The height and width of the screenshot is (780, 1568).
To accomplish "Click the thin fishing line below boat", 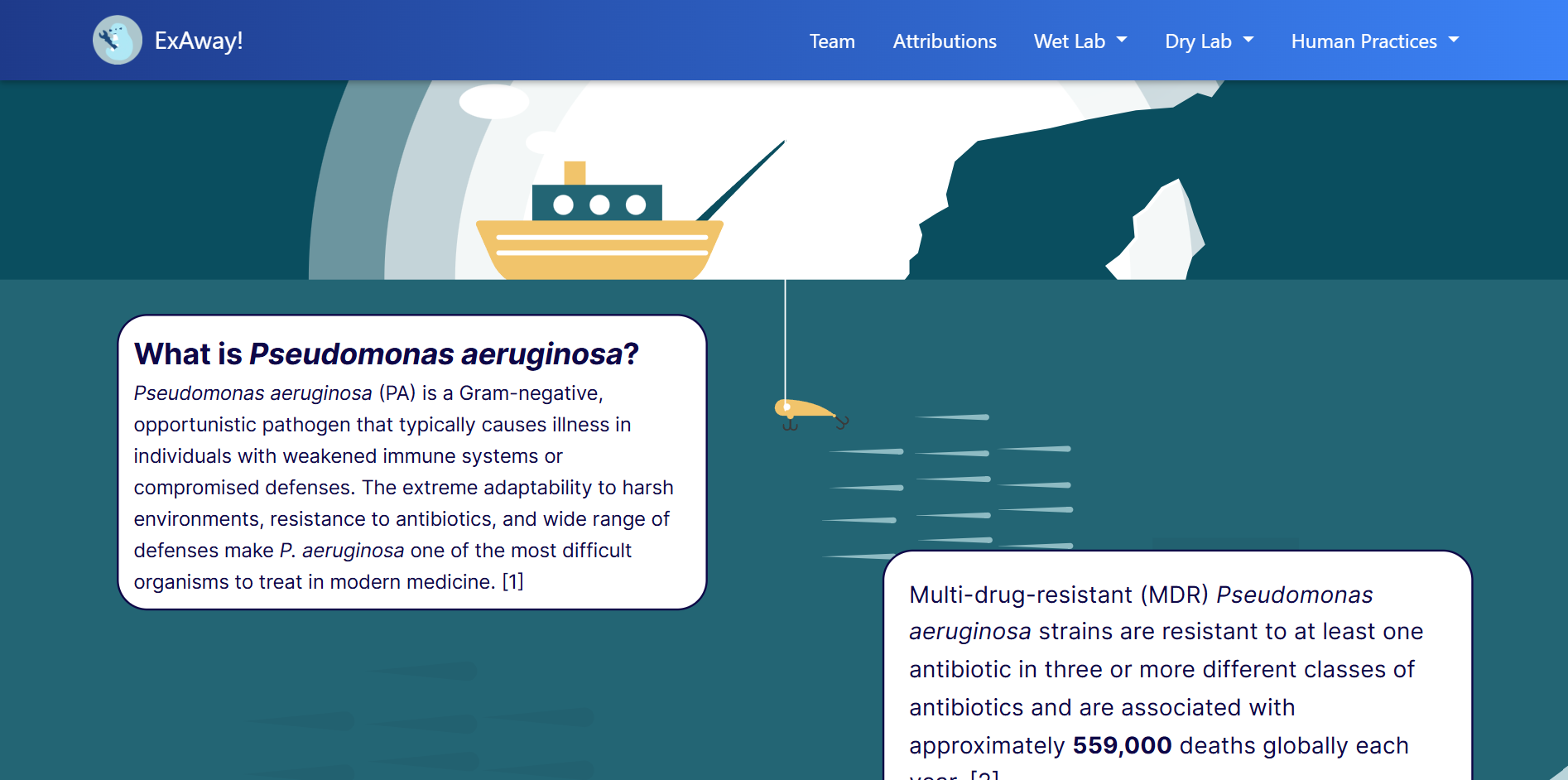I will tap(785, 339).
